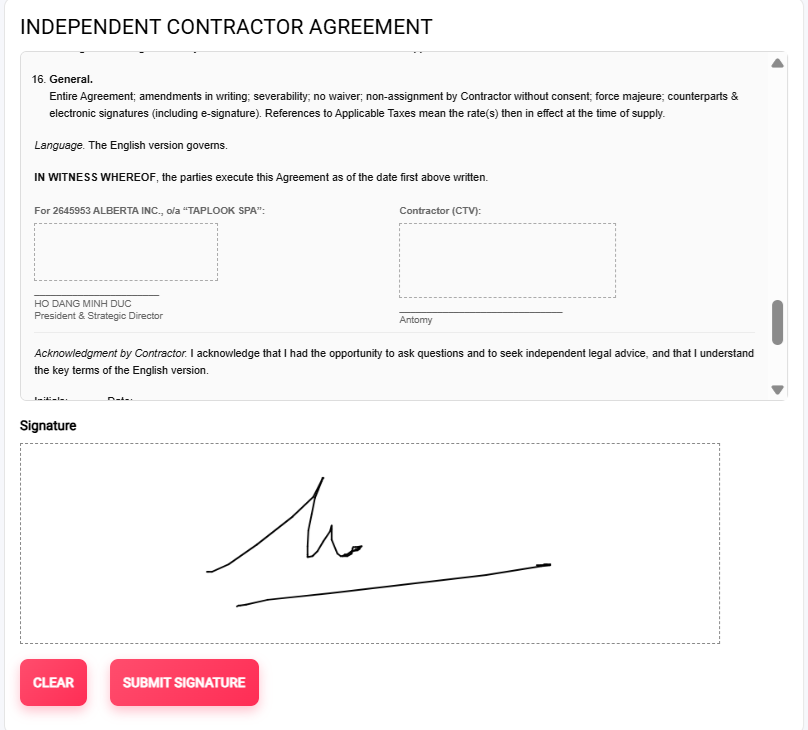Click the agreement scrollbar thumb
The image size is (808, 730).
pyautogui.click(x=777, y=322)
